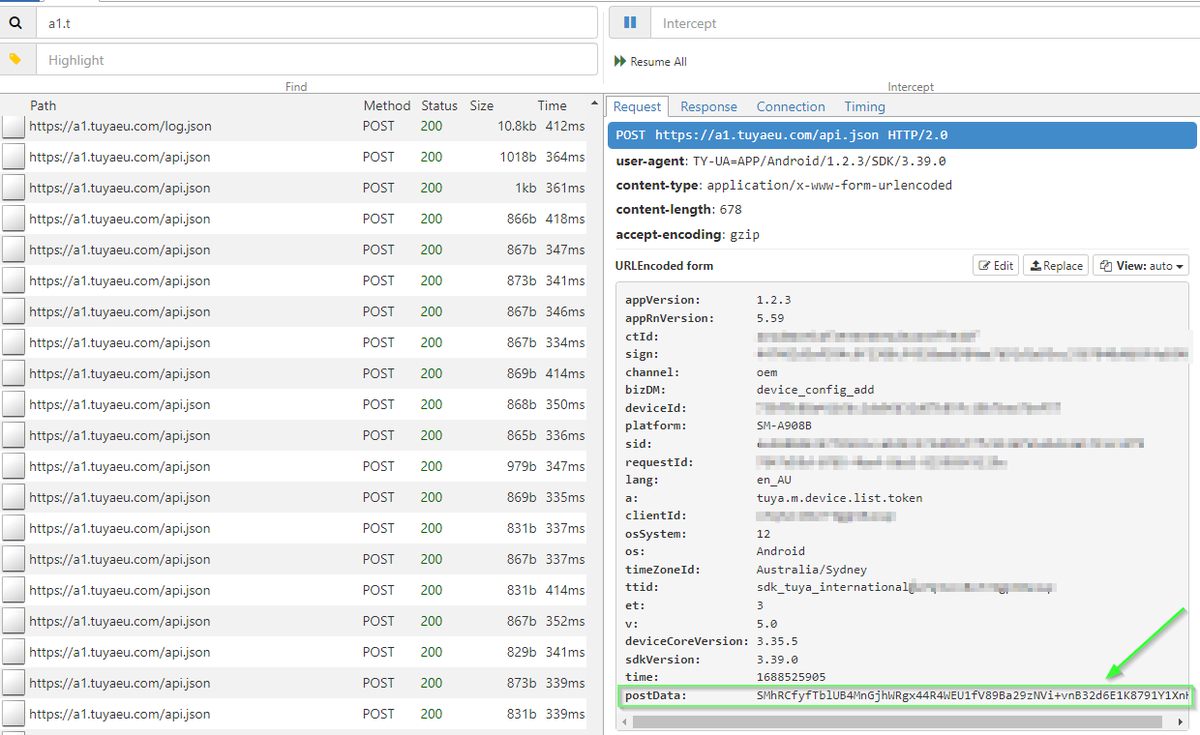Click the 979b size cell
This screenshot has width=1200, height=735.
(x=523, y=467)
